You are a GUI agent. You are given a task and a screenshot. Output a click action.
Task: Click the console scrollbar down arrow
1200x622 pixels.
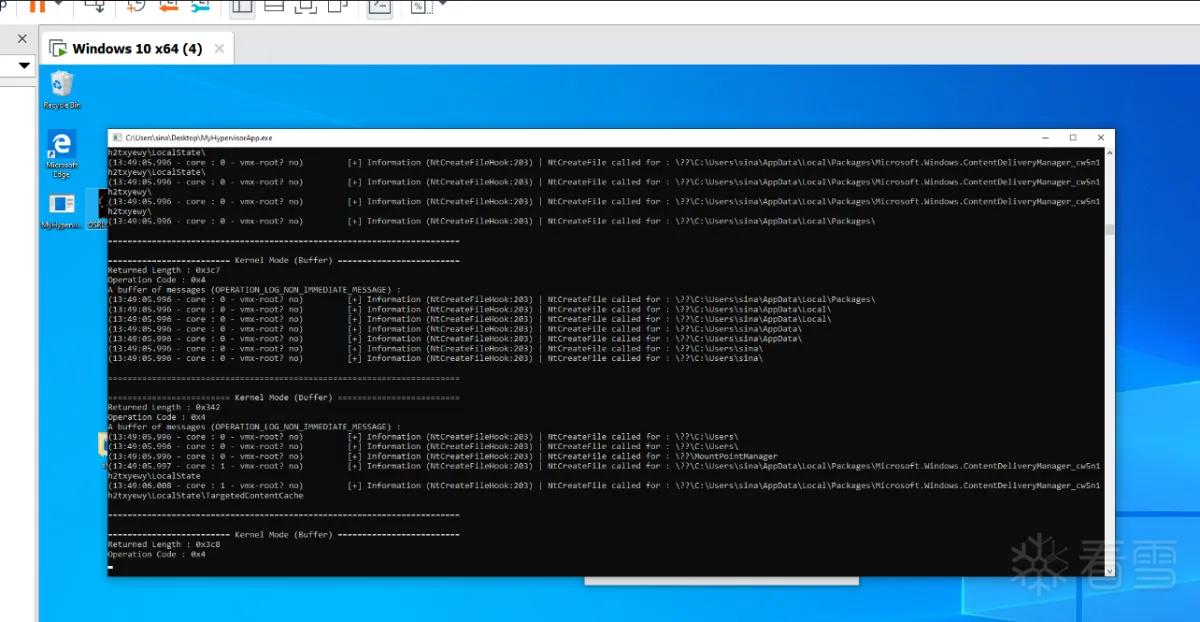1109,571
